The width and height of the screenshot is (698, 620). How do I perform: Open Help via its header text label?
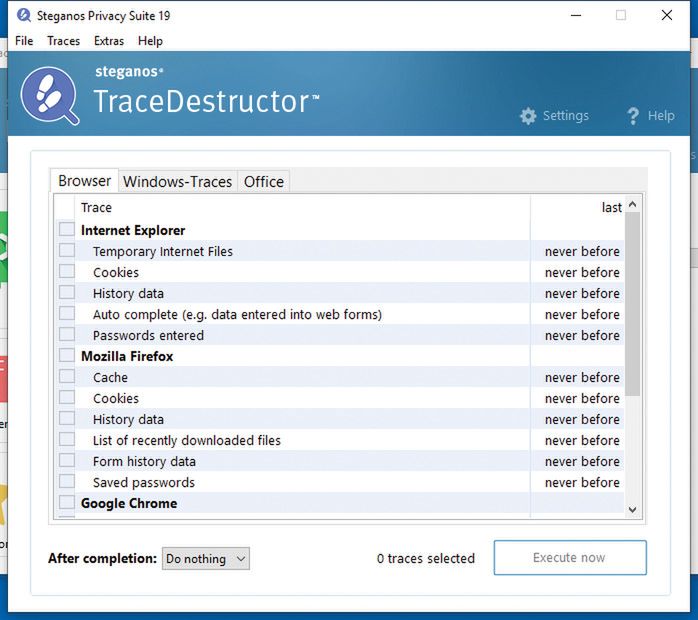pos(661,116)
